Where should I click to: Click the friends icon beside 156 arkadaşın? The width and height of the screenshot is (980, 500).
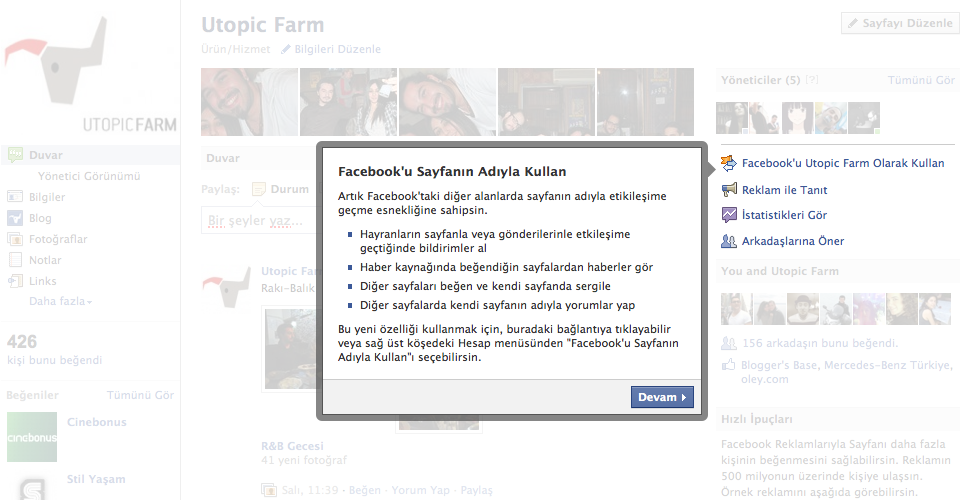[729, 343]
